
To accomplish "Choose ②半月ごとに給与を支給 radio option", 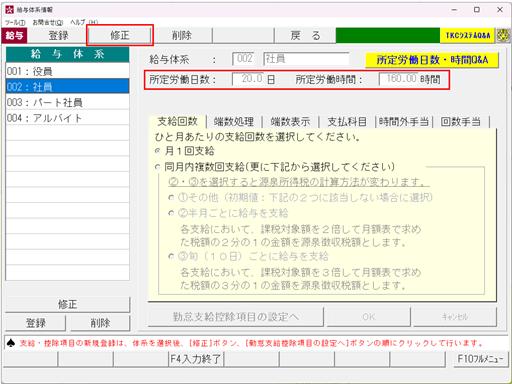I will tap(171, 213).
